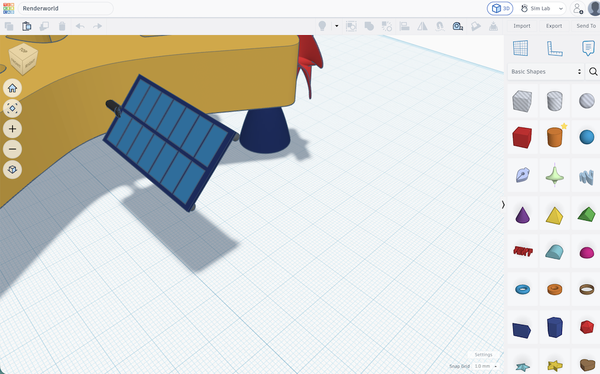600x374 pixels.
Task: Select the striped Box hole shape
Action: pyautogui.click(x=522, y=101)
